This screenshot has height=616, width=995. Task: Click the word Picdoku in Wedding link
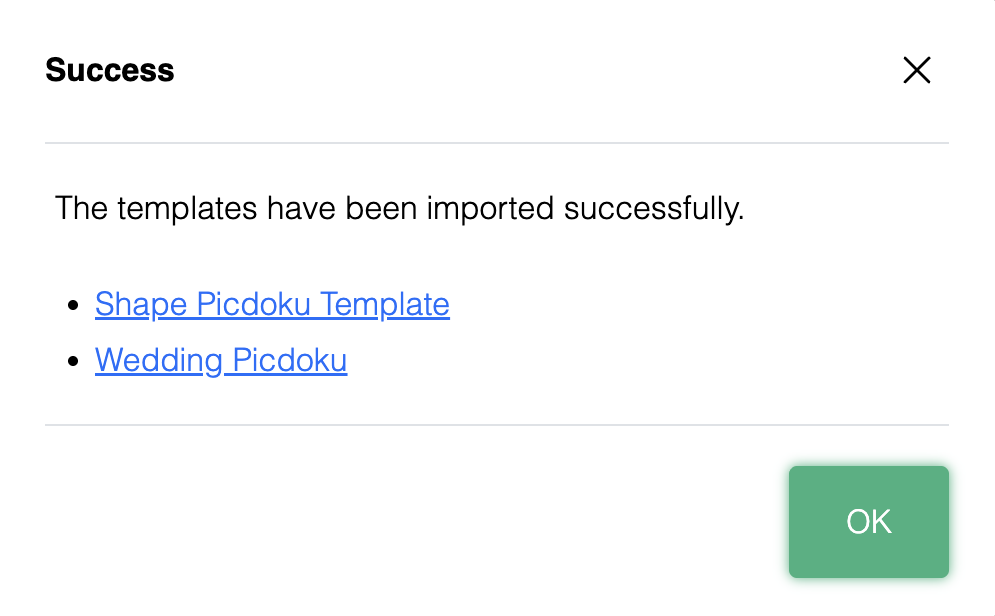click(x=289, y=360)
